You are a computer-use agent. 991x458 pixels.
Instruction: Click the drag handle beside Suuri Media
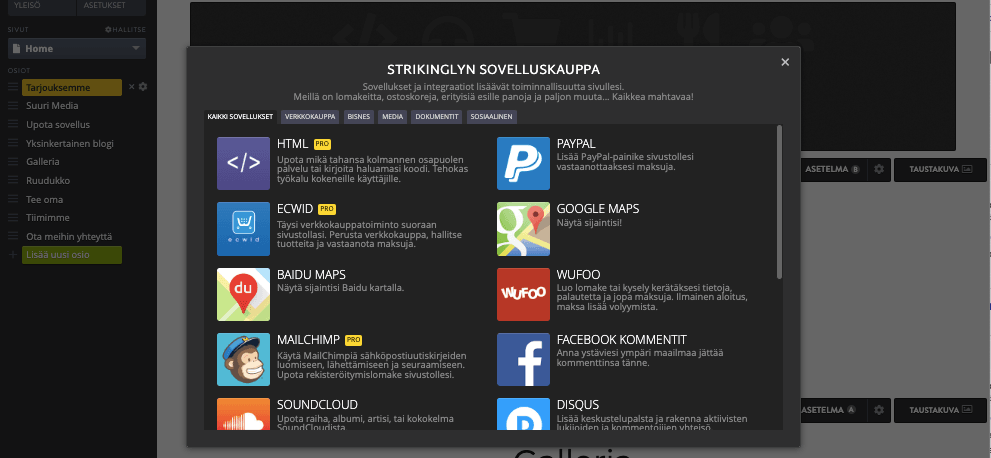click(13, 105)
